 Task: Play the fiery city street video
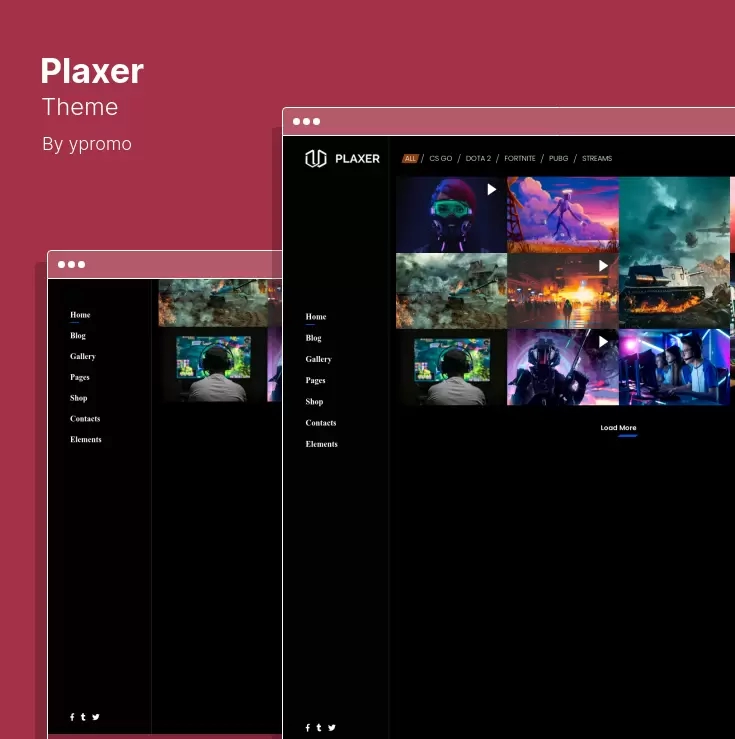pyautogui.click(x=603, y=266)
